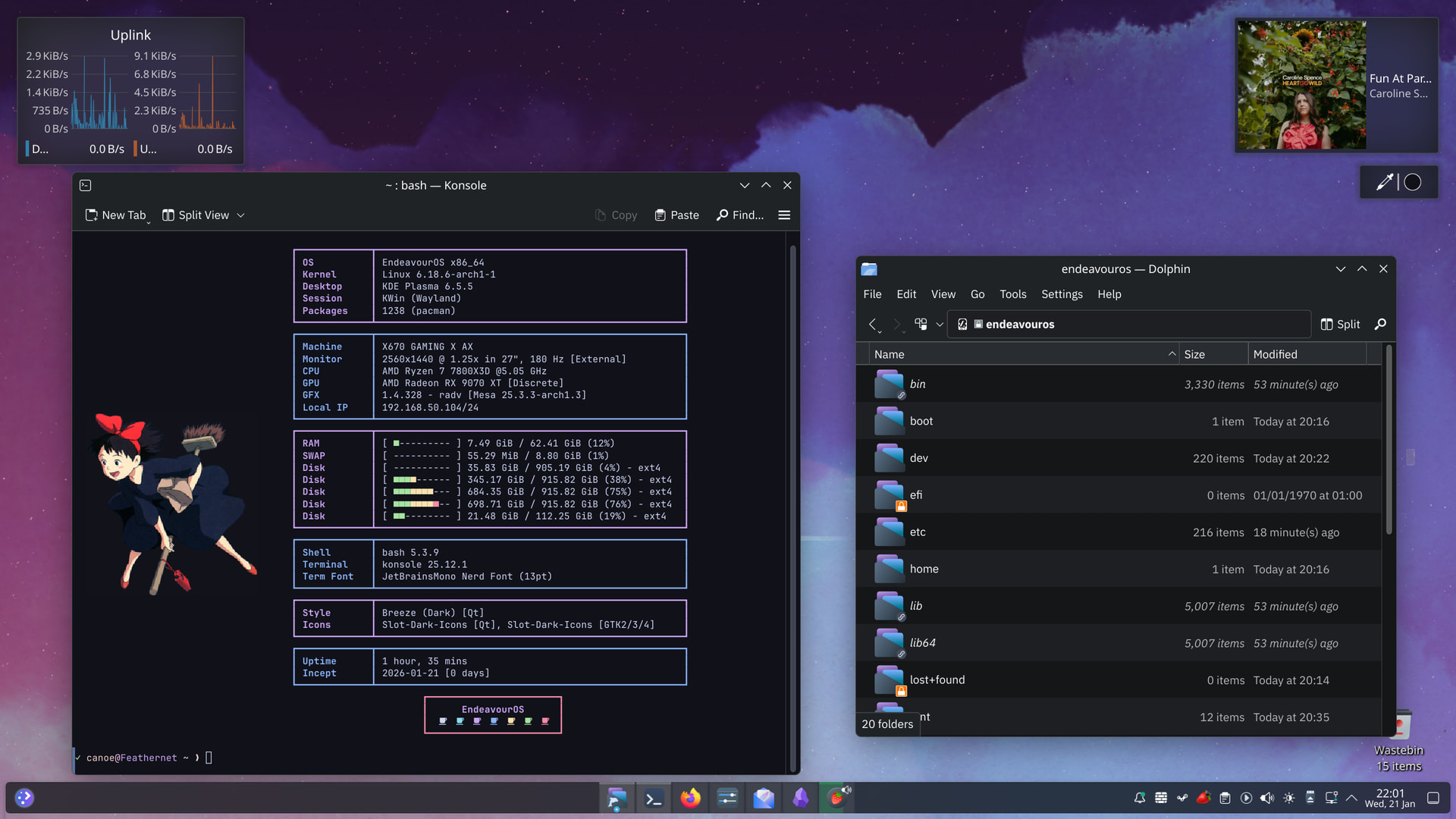Viewport: 1456px width, 819px height.
Task: Click Find... in Konsole toolbar
Action: pyautogui.click(x=740, y=215)
